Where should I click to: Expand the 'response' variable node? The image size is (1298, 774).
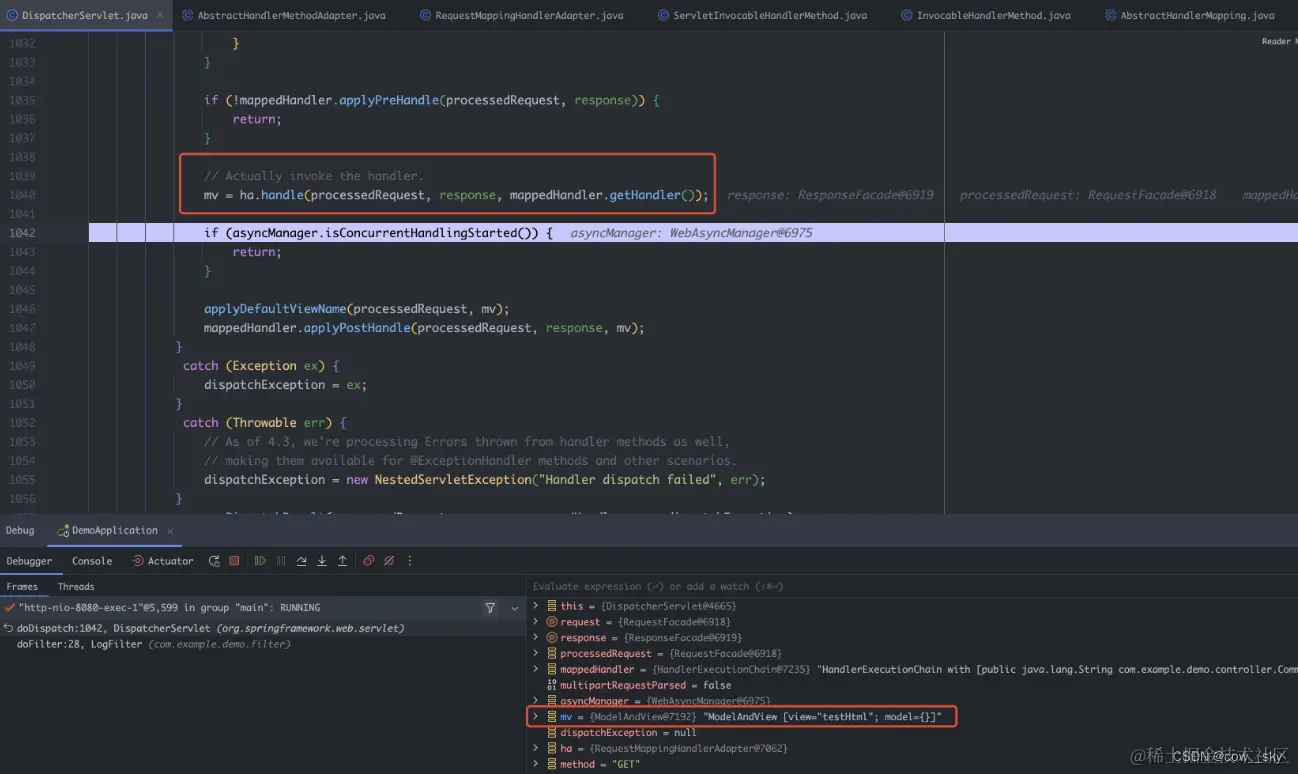click(x=536, y=638)
